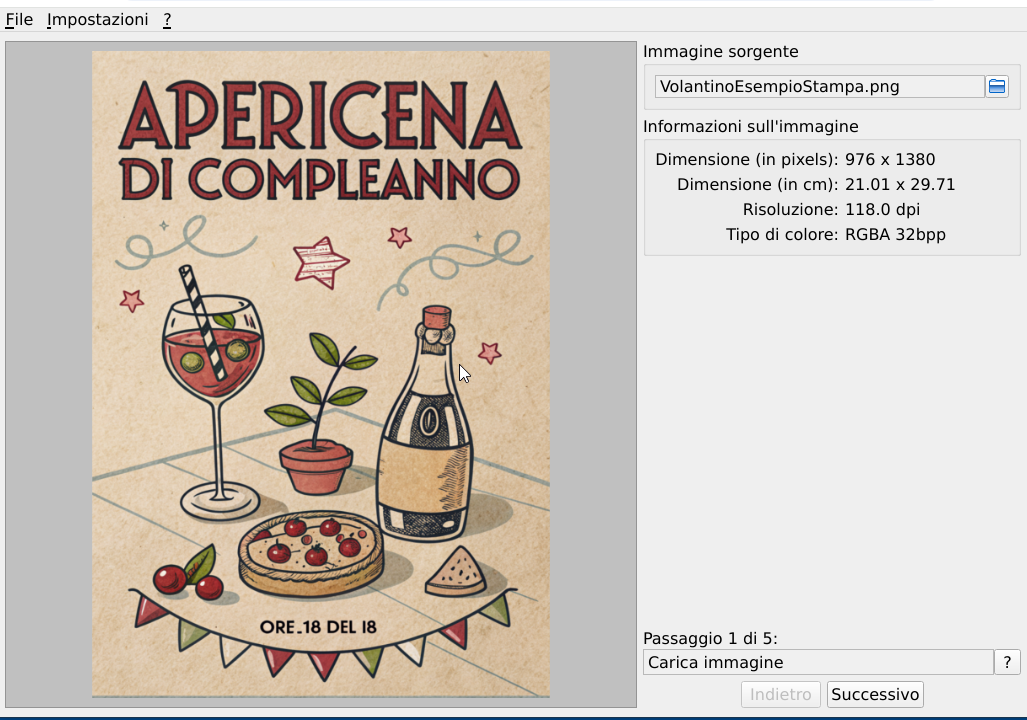The height and width of the screenshot is (720, 1027).
Task: Click the 118.0 dpi resolution value
Action: point(882,210)
